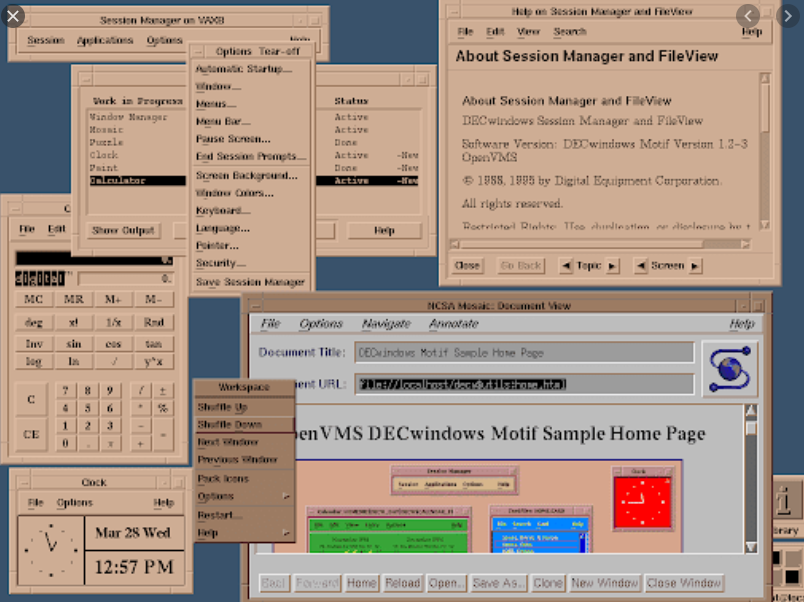Viewport: 804px width, 602px height.
Task: Click the next Screen arrow in Help
Action: (695, 266)
